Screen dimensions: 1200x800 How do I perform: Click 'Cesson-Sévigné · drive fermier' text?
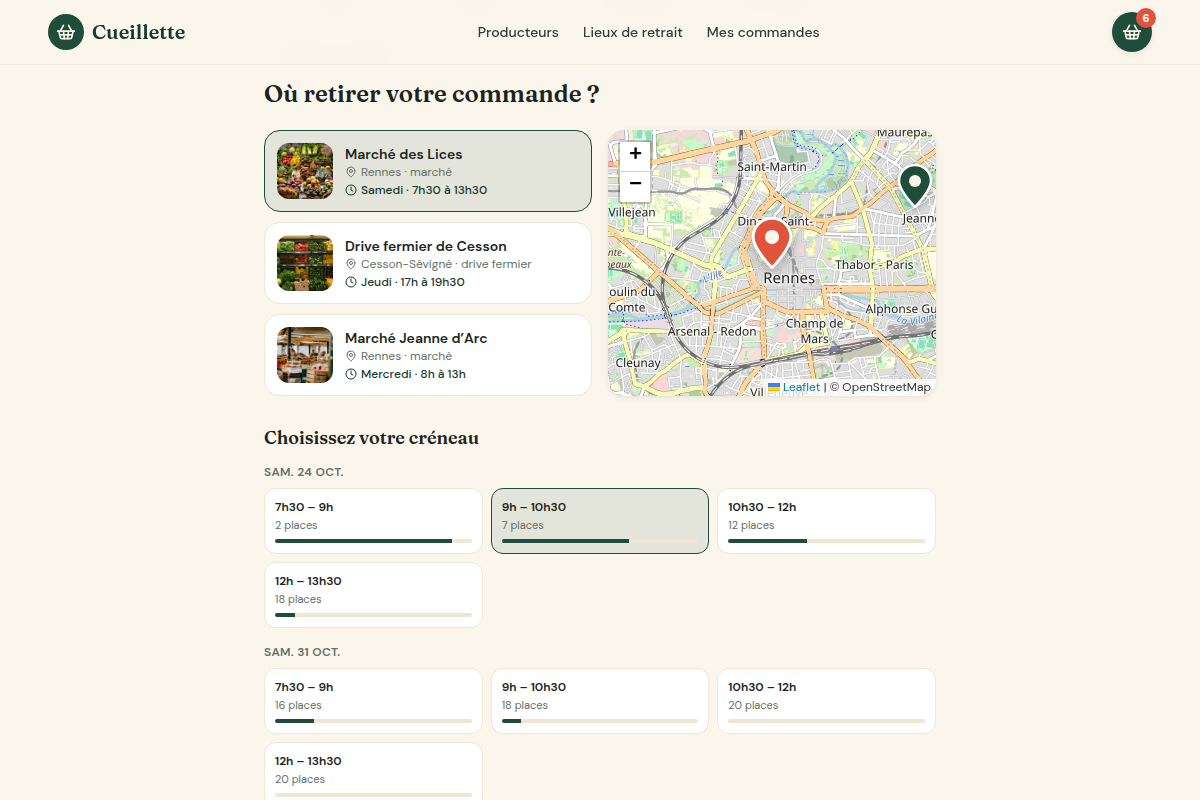pos(446,264)
